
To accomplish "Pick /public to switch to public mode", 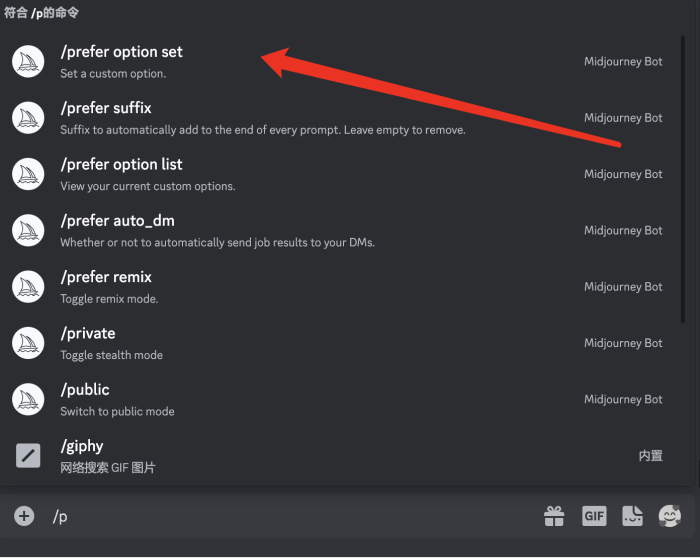I will [x=84, y=389].
